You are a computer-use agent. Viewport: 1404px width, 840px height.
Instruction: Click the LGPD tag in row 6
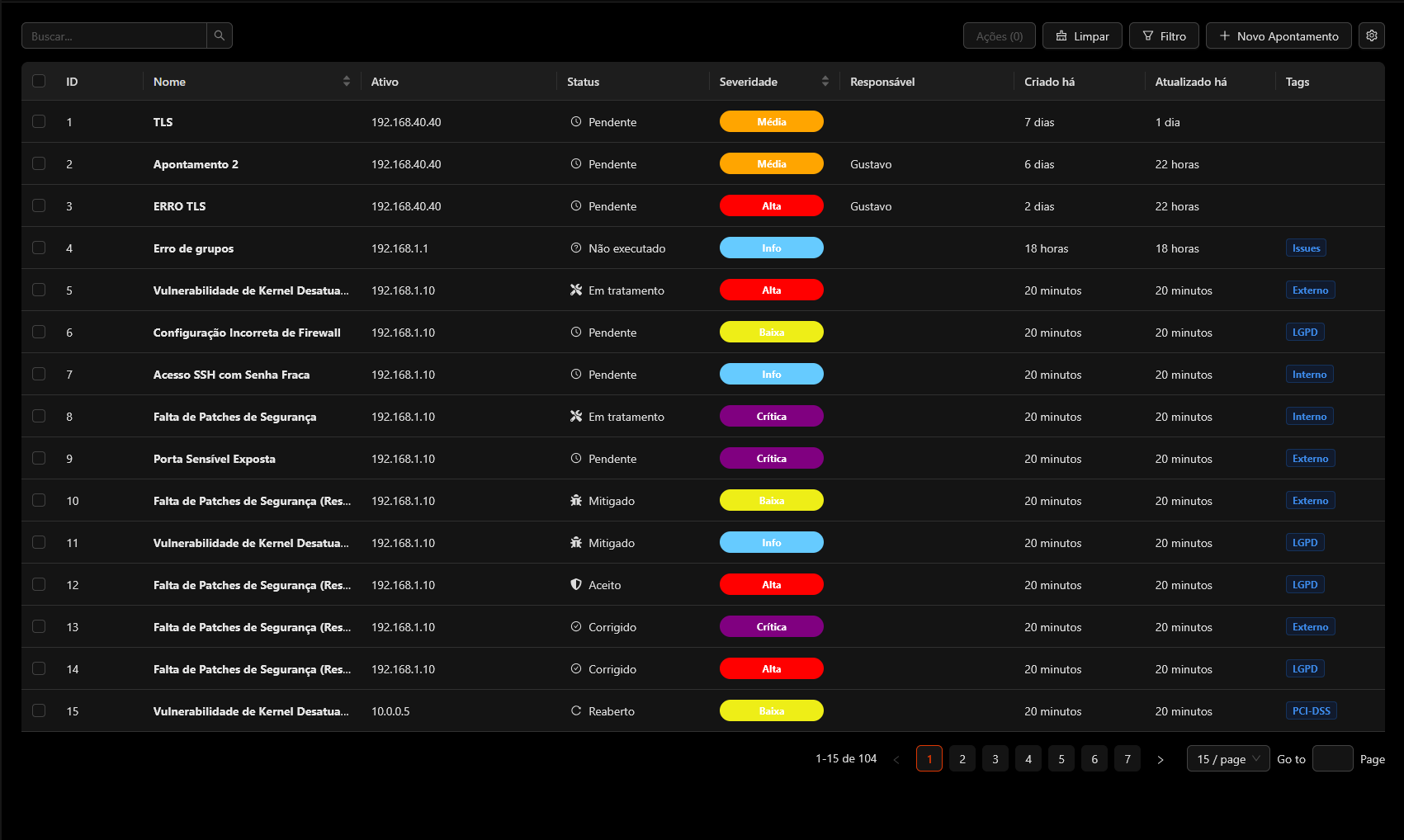point(1305,332)
